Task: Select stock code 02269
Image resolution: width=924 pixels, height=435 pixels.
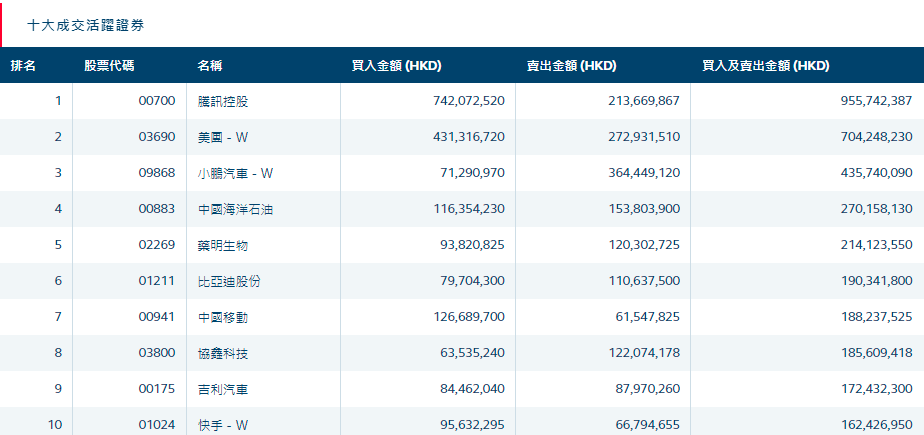Action: point(157,245)
